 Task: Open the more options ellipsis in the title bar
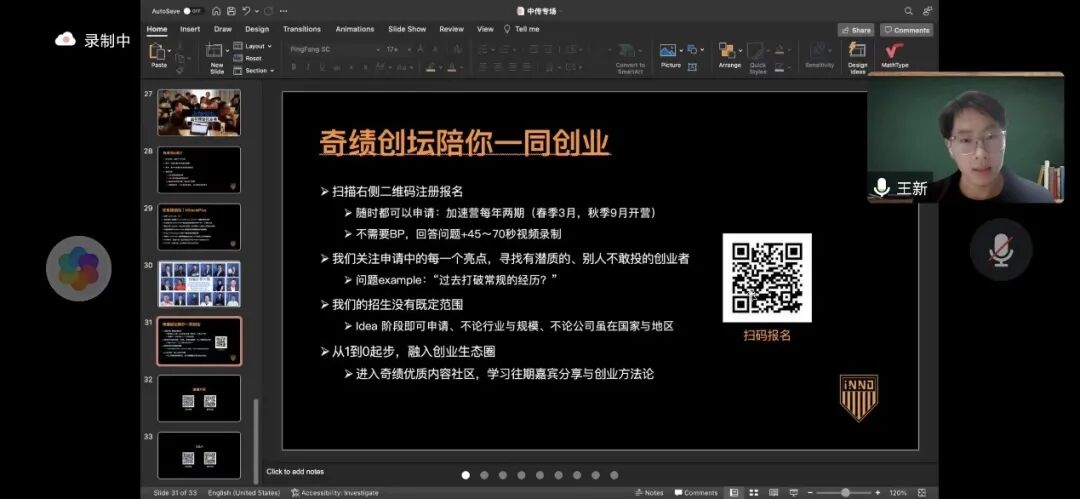click(x=284, y=11)
